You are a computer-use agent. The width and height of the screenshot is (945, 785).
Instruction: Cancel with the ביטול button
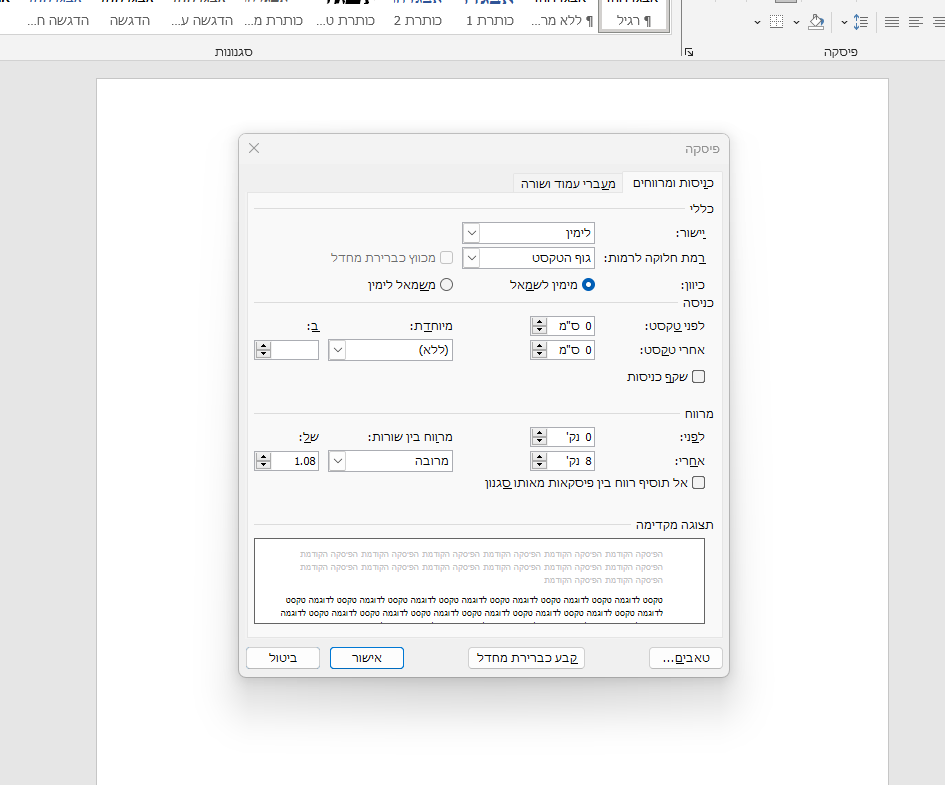coord(283,658)
